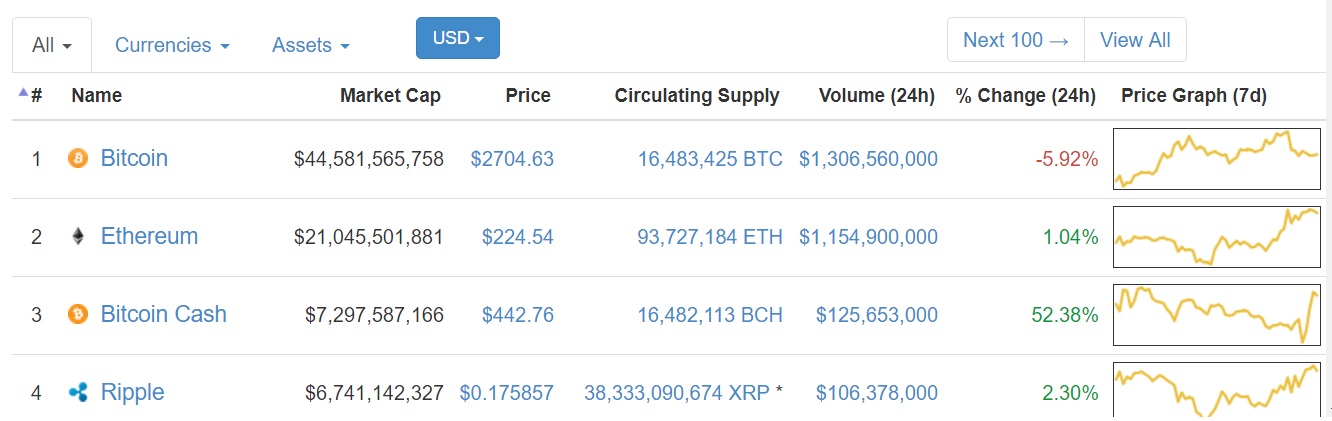Expand the Assets dropdown menu

point(311,45)
